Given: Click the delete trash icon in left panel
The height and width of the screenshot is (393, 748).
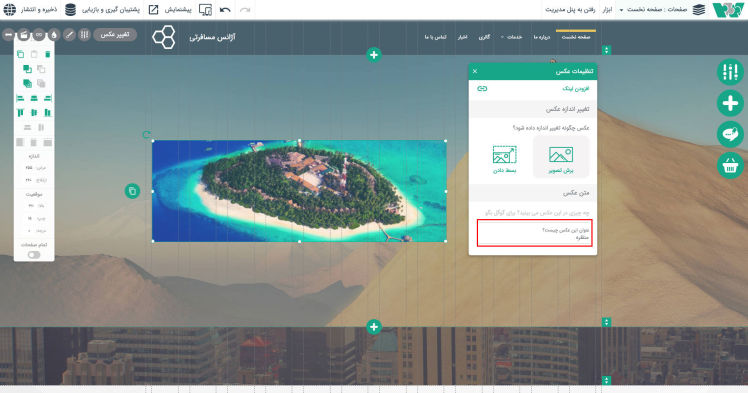Looking at the screenshot, I should coord(48,54).
